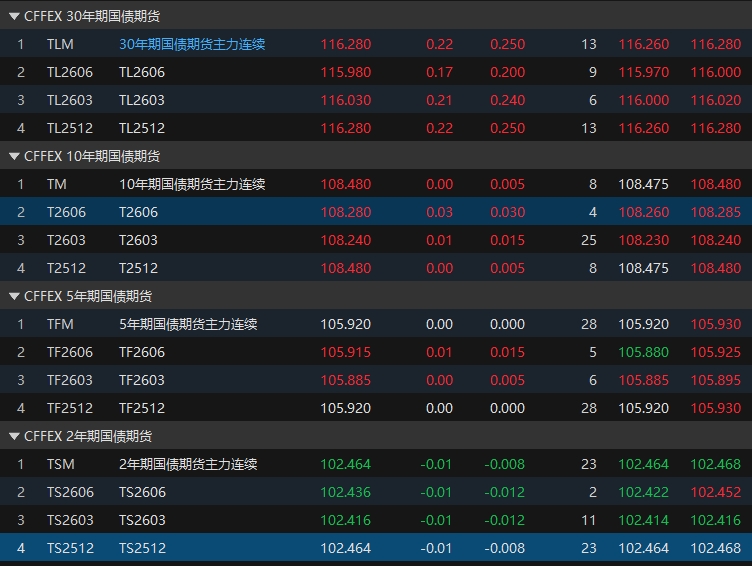The height and width of the screenshot is (566, 752).
Task: Click change value 0.200 in TL2606 row
Action: point(507,72)
